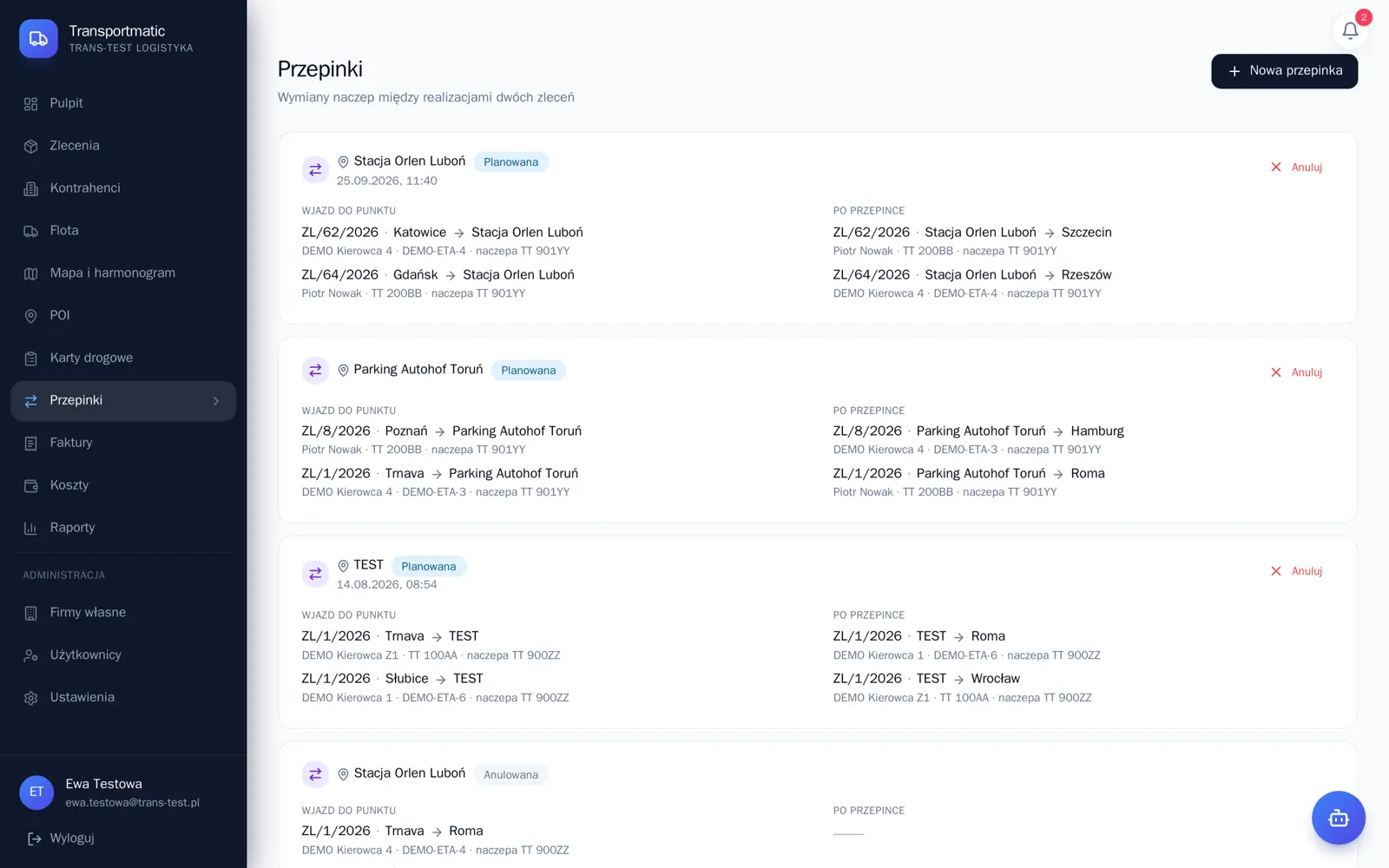Click the ewa.testowa@trans-test.pl email

point(133,803)
